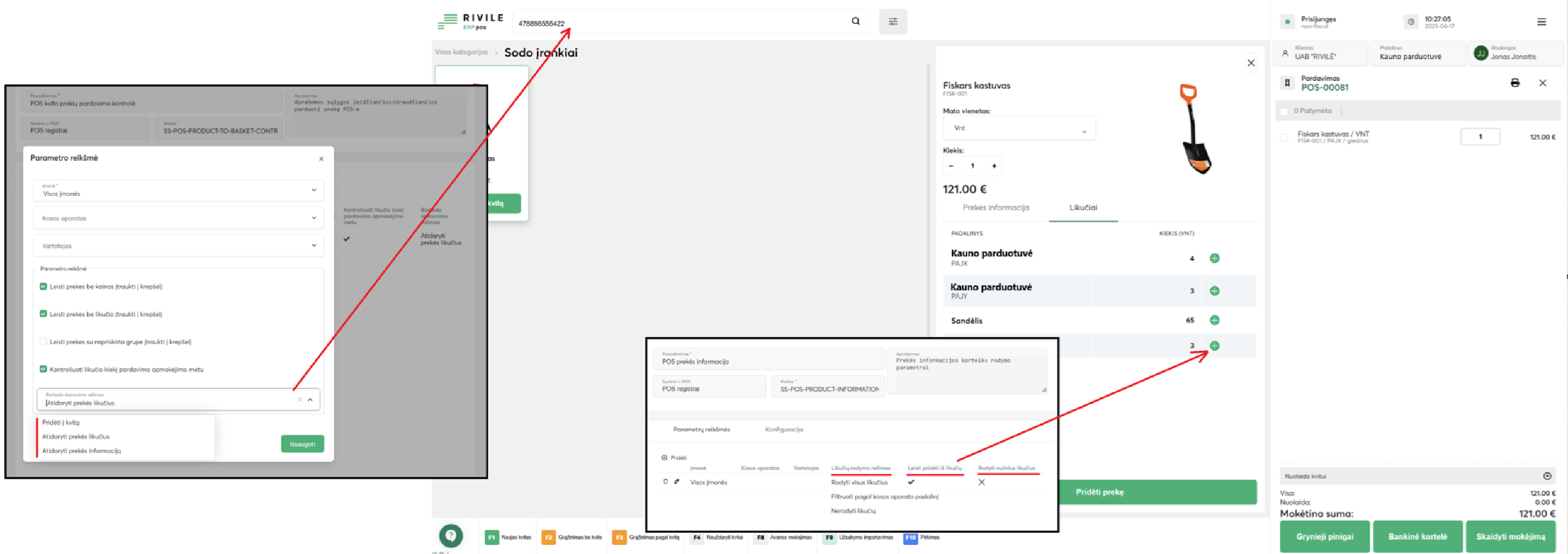The height and width of the screenshot is (554, 1568).
Task: Click the Išsaugoti button
Action: click(x=302, y=444)
